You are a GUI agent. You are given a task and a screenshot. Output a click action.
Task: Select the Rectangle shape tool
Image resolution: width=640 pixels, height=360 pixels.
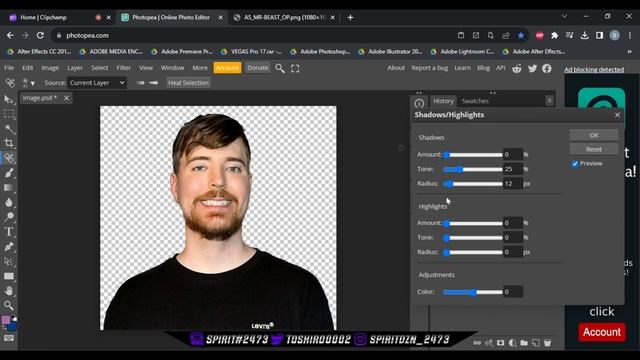(x=9, y=276)
